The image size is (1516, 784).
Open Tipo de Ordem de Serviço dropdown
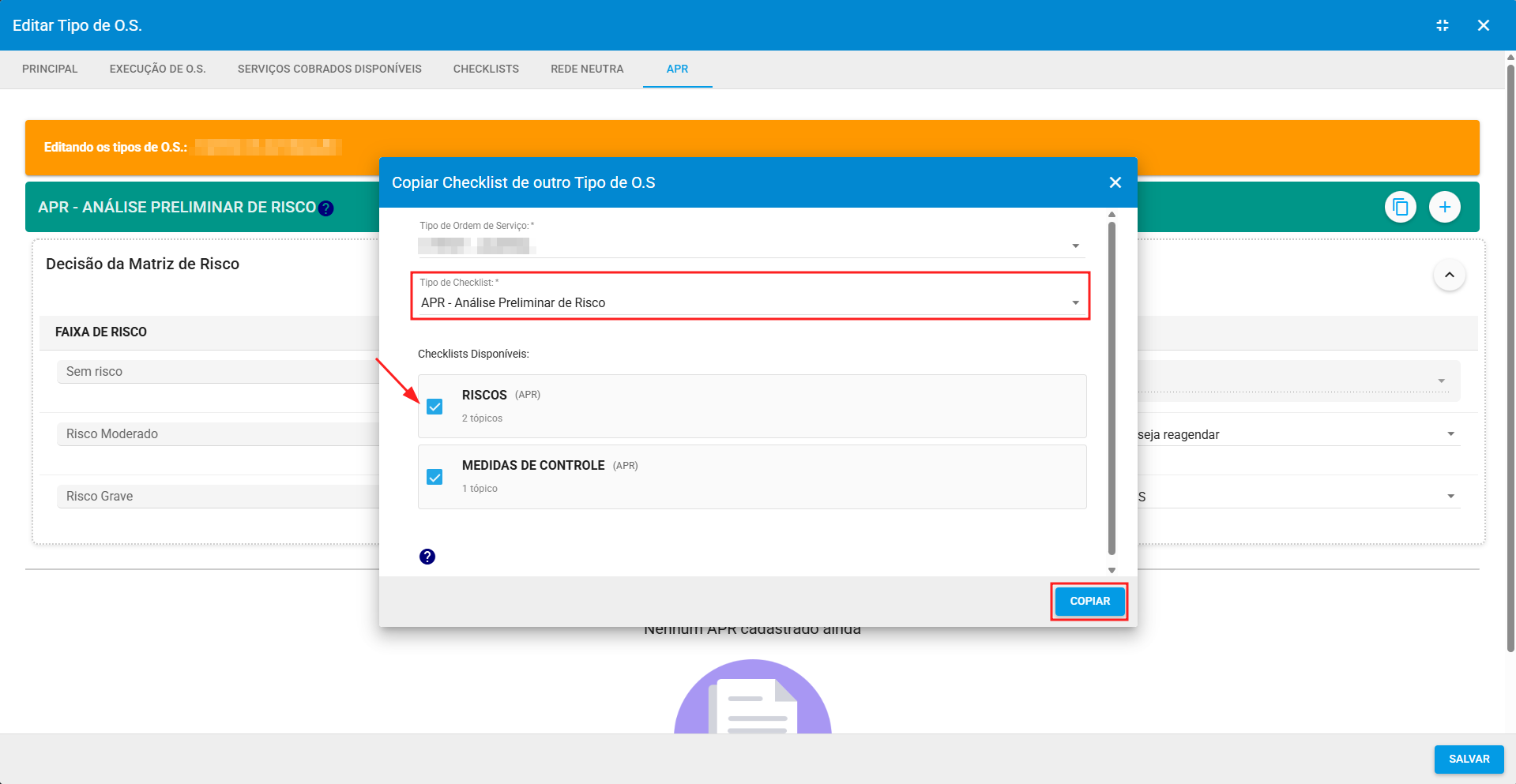click(x=1074, y=246)
